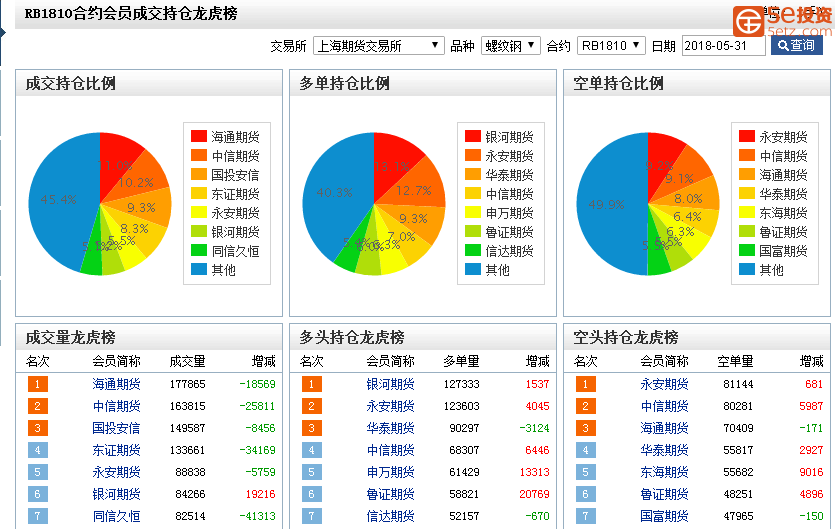Click rank 3 badge in 多头持仓龙虎榜
840x529 pixels.
point(312,428)
